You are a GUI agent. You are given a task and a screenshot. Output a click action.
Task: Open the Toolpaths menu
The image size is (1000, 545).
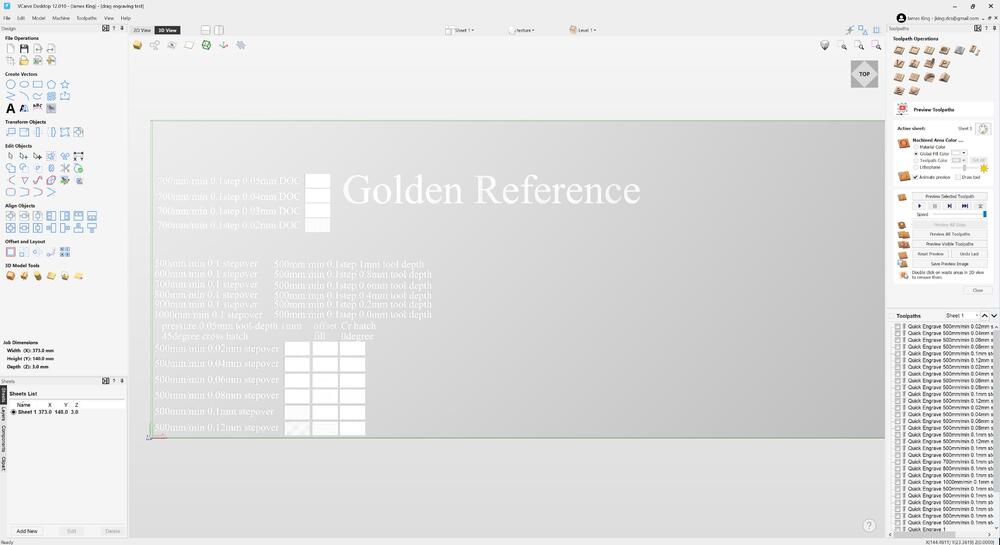[x=87, y=18]
